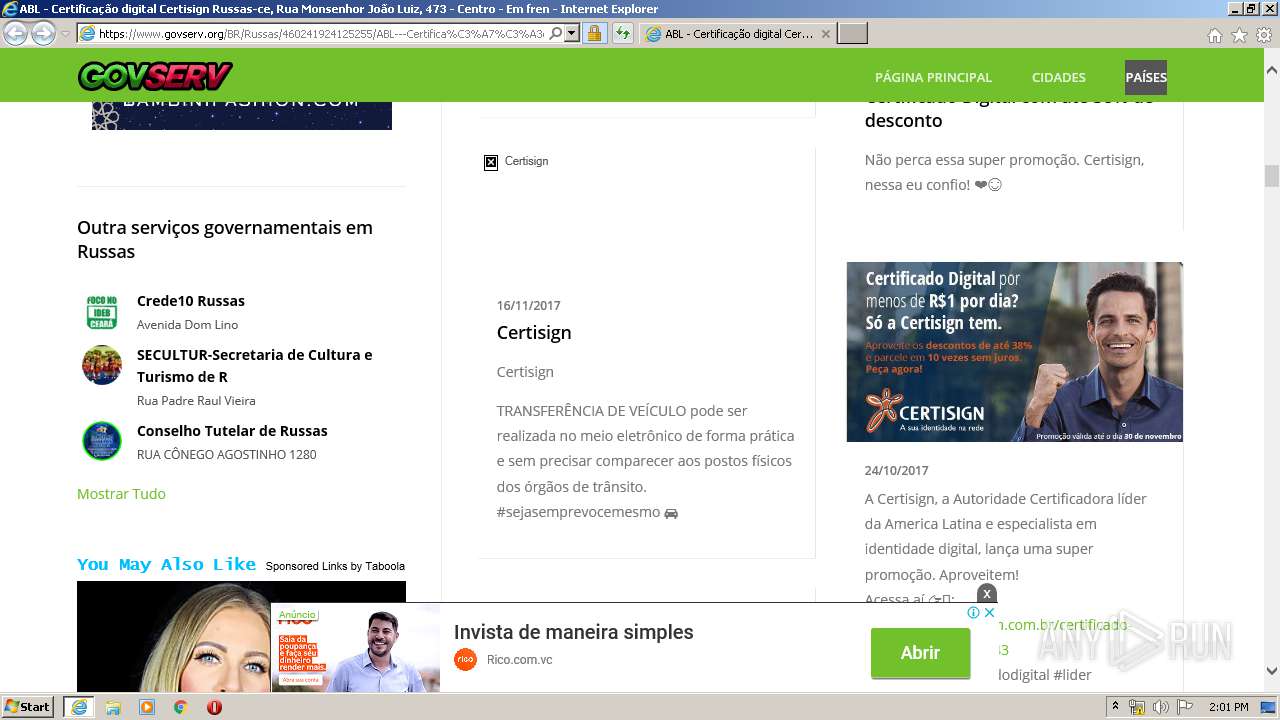Open Invista de maneira simples ad headline
1280x720 pixels.
[573, 632]
